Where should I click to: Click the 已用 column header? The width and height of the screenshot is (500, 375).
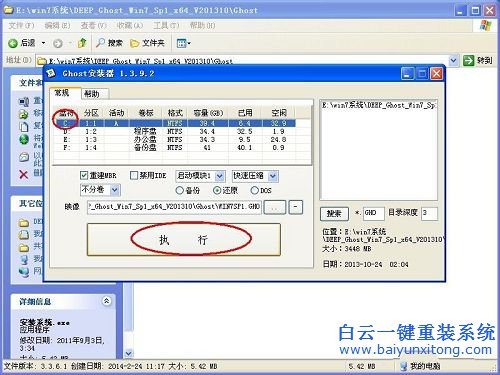[245, 113]
